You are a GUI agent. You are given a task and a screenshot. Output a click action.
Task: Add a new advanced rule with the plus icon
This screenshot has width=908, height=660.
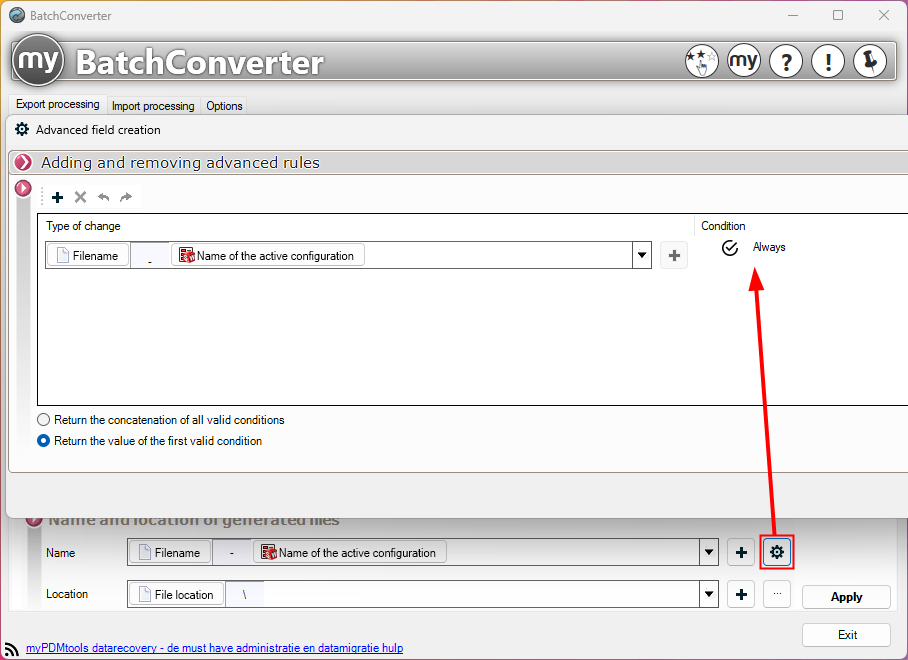57,197
